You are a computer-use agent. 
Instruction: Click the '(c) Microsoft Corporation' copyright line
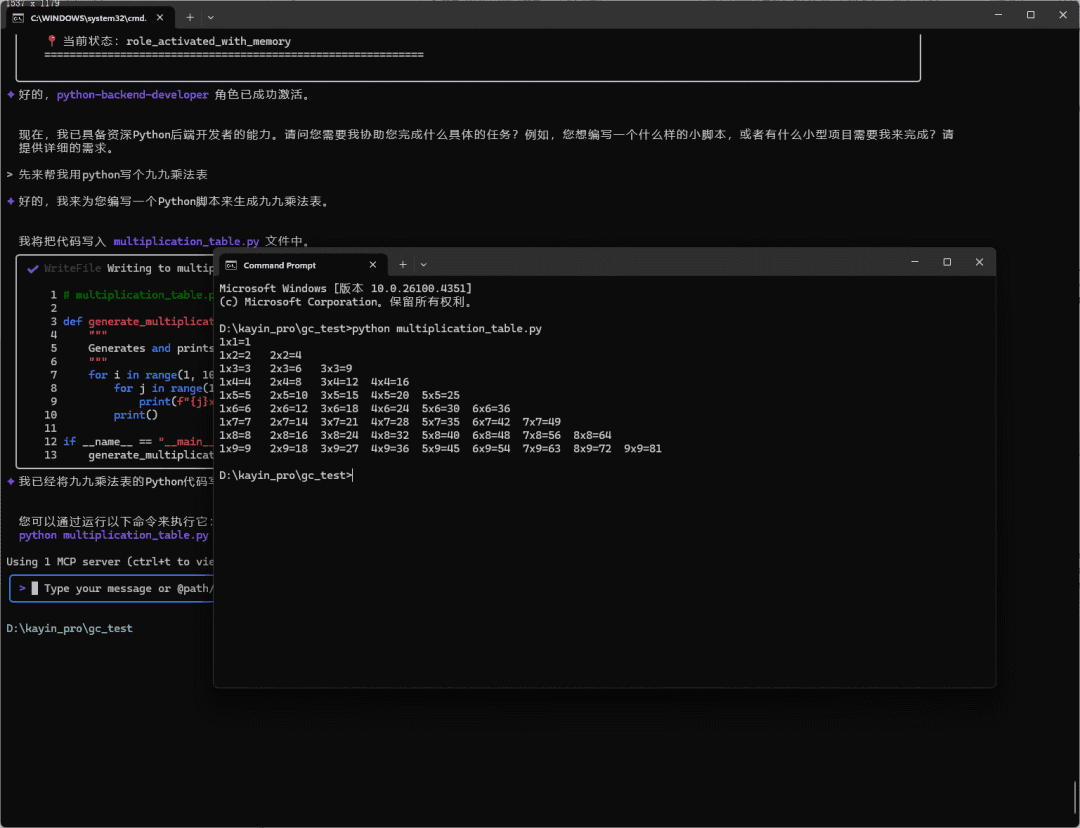(x=345, y=302)
